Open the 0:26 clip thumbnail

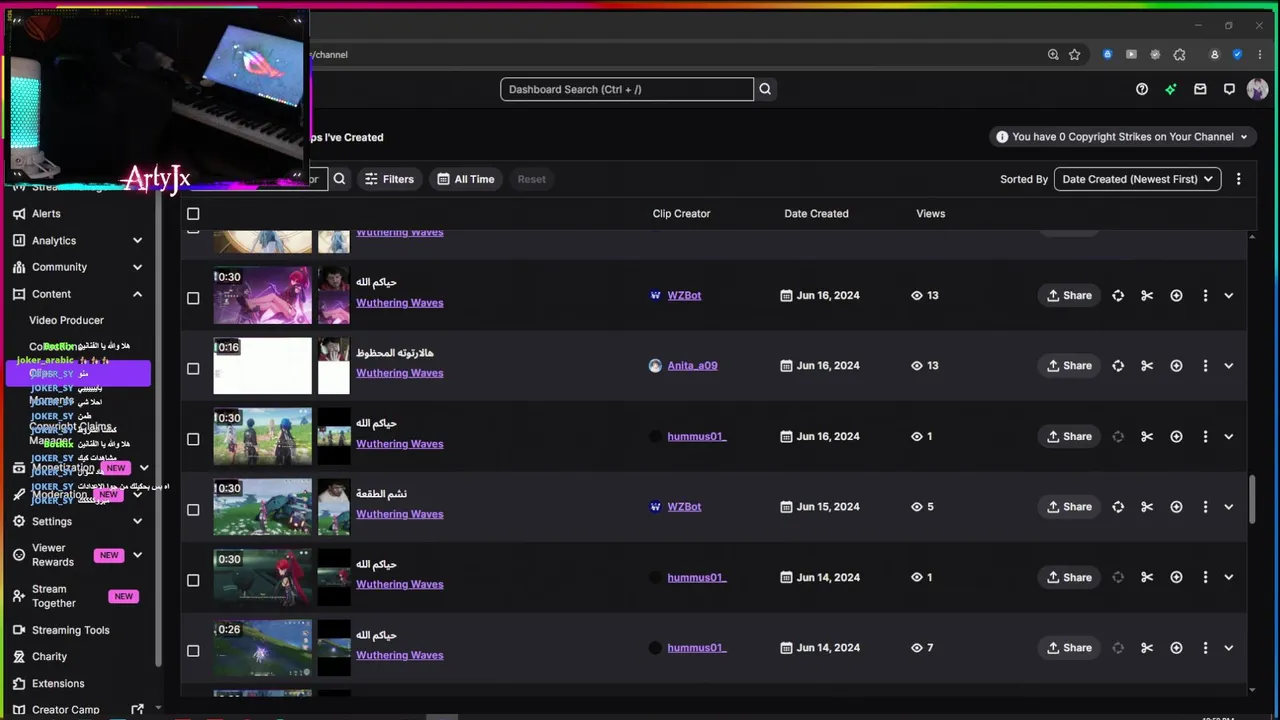[262, 648]
